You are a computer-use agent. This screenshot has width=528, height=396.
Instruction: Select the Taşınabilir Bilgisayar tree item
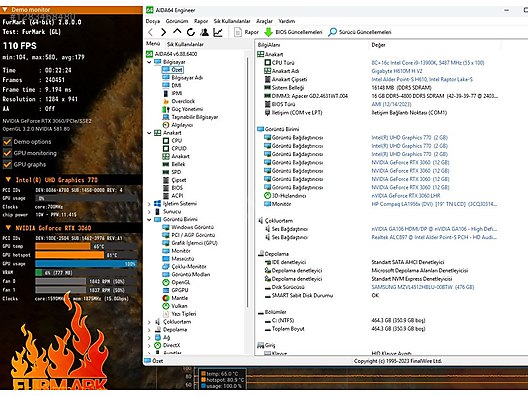(190, 117)
